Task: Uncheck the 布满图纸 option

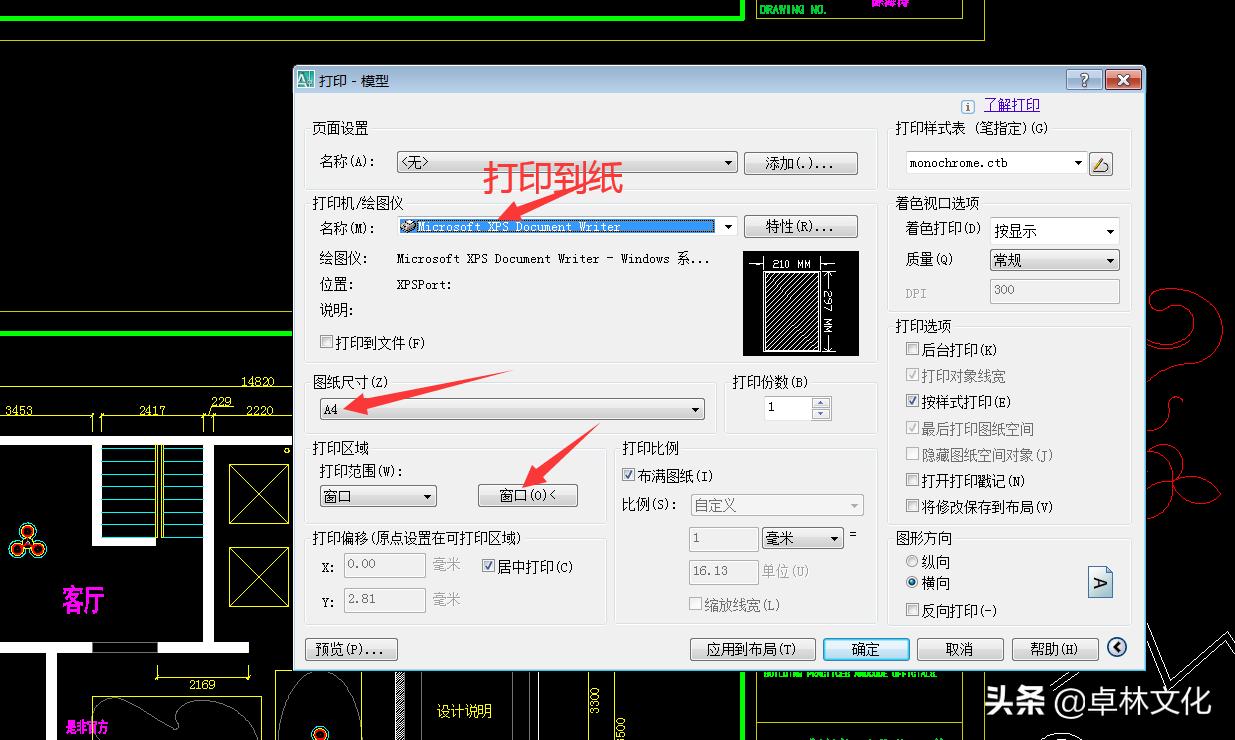Action: coord(628,475)
